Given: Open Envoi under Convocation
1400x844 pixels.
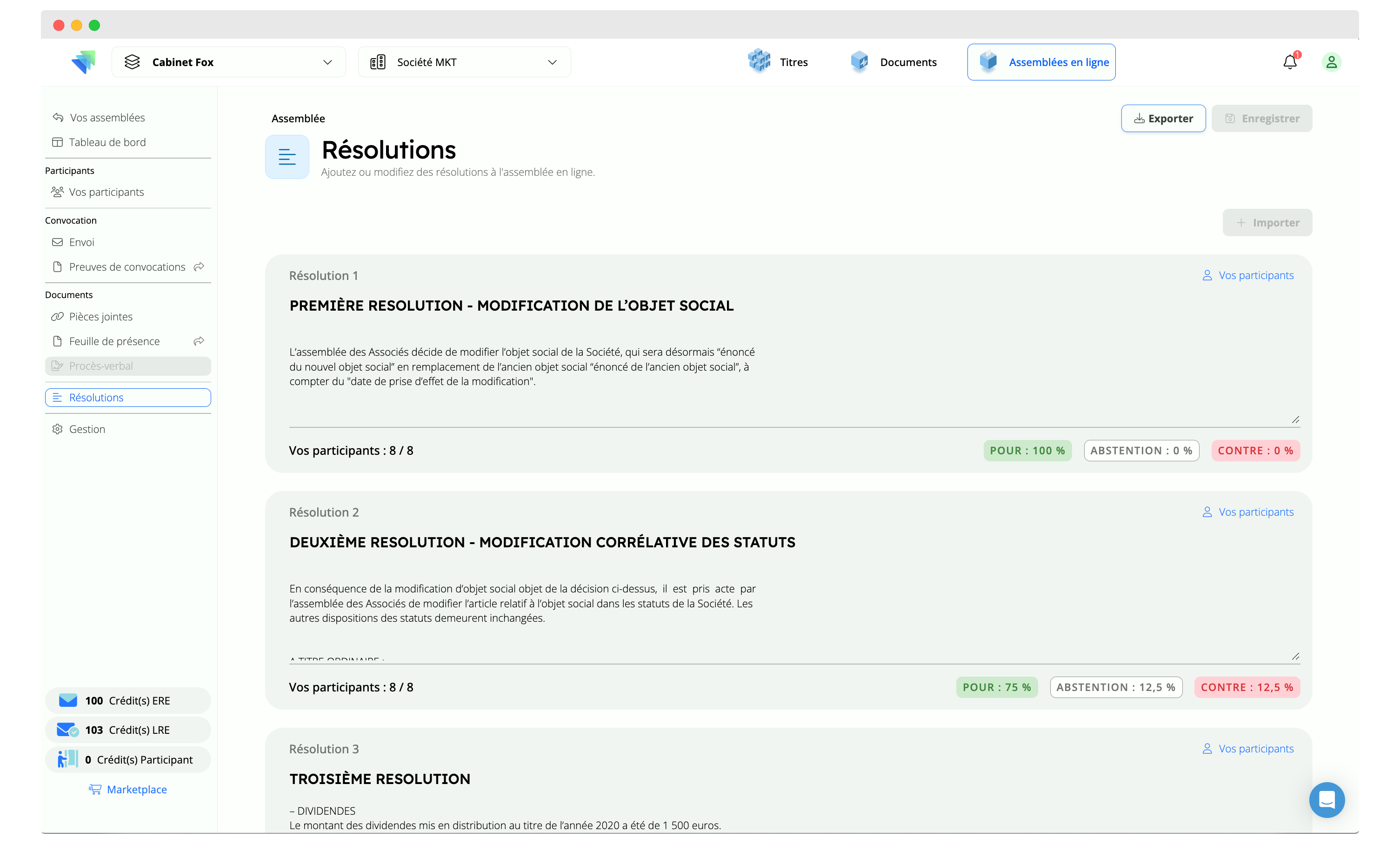Looking at the screenshot, I should [x=73, y=242].
